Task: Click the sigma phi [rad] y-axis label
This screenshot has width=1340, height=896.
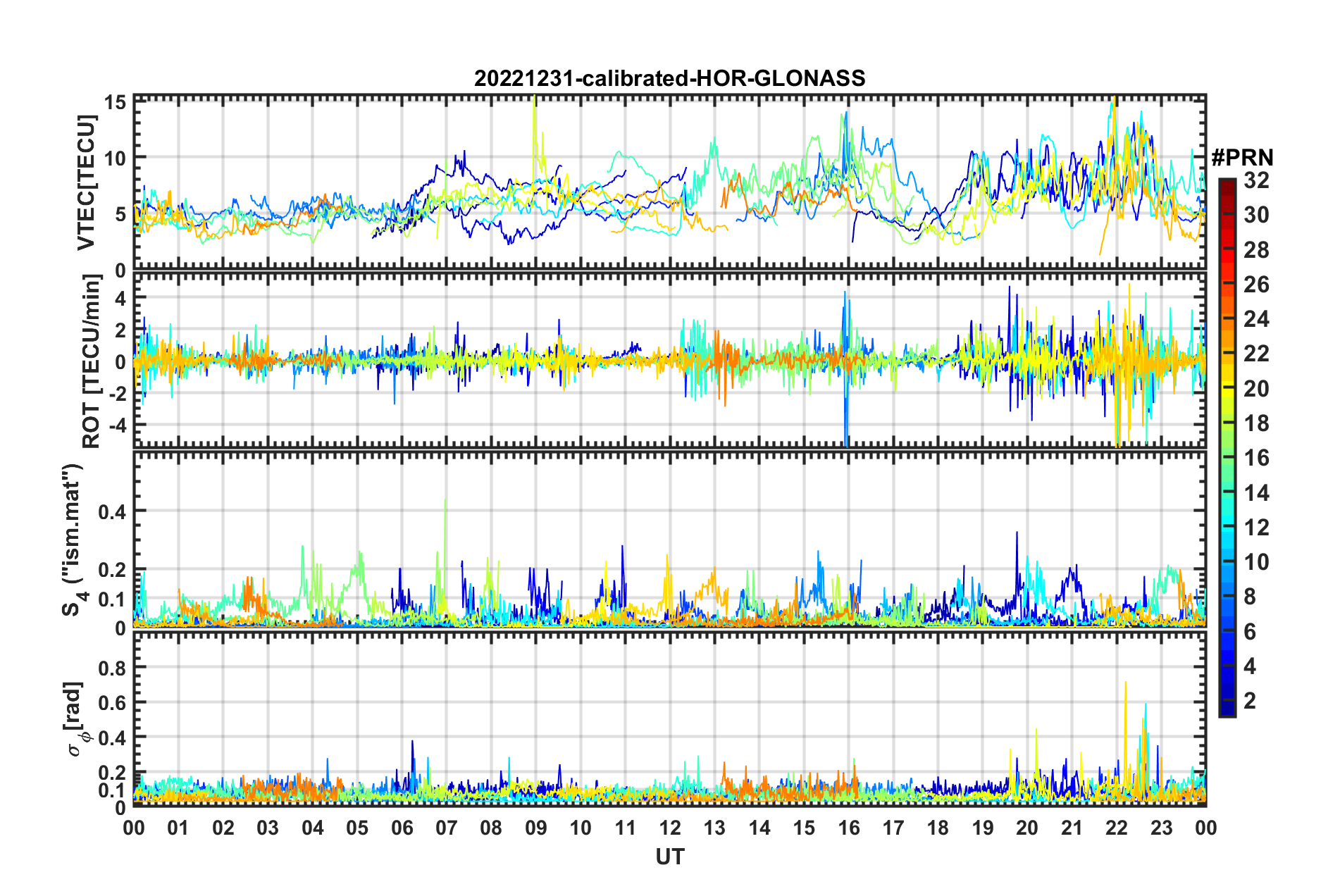Action: pyautogui.click(x=76, y=719)
